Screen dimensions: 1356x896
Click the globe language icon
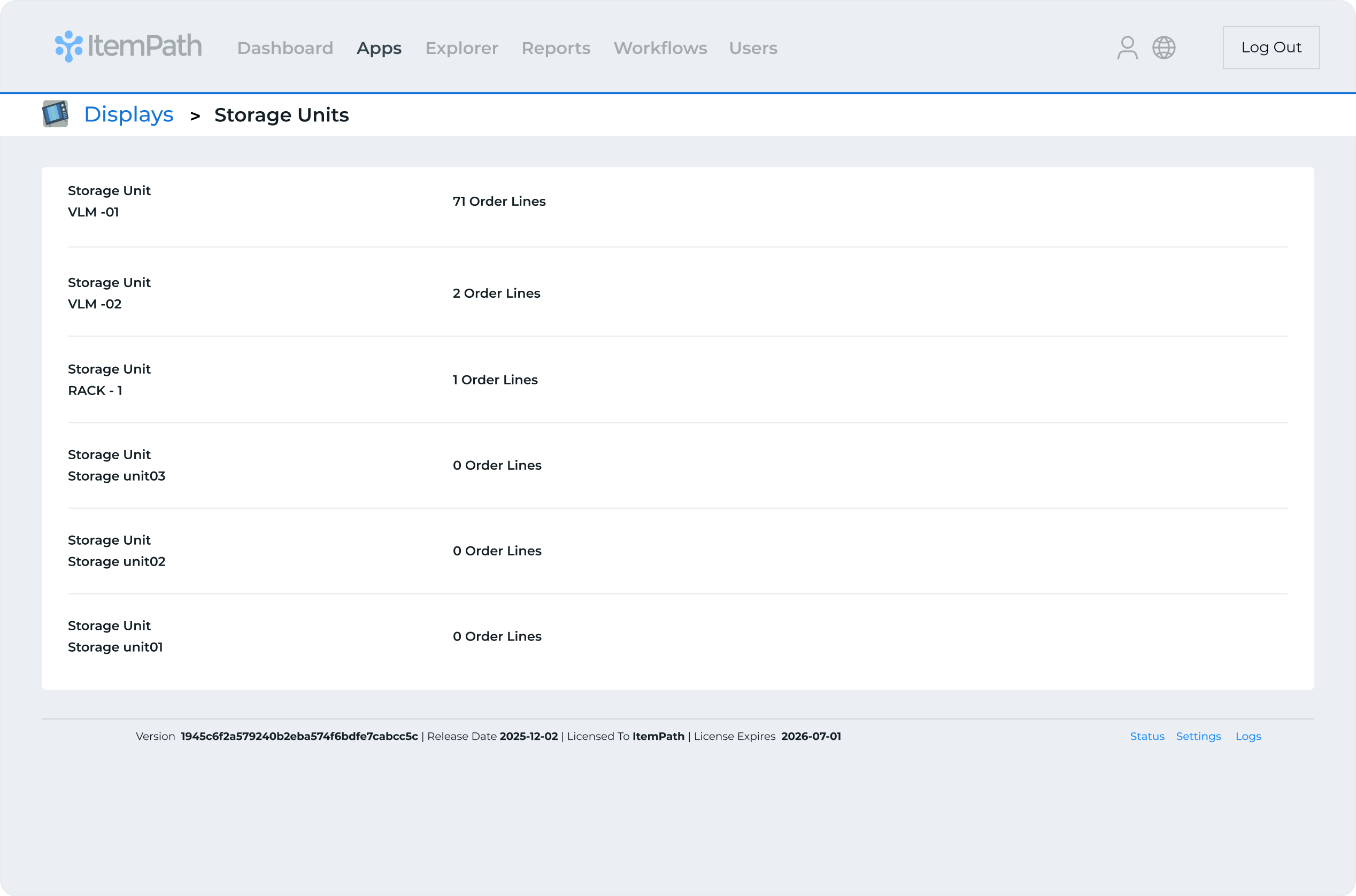tap(1164, 48)
